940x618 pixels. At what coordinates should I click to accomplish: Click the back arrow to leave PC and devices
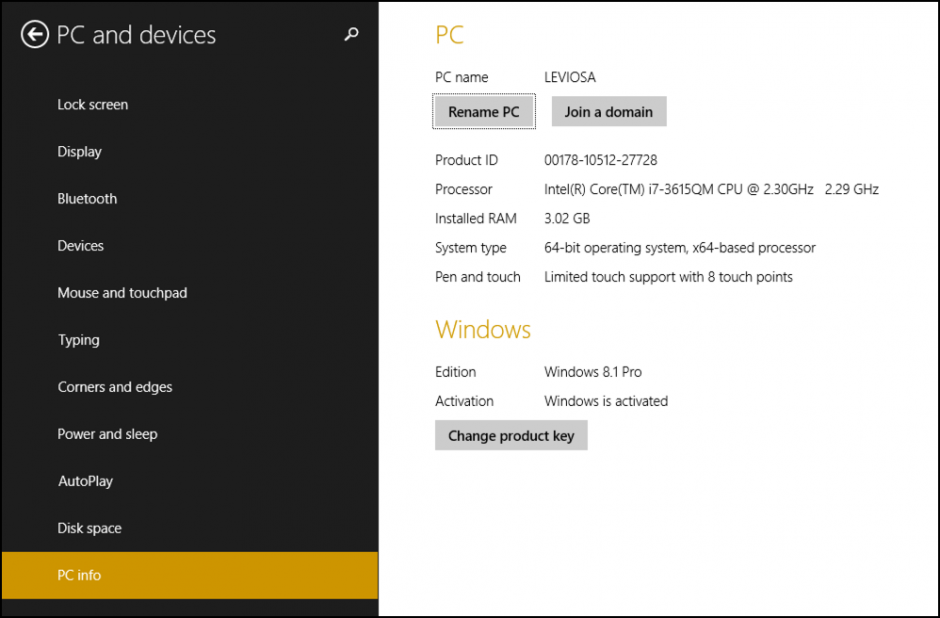click(33, 34)
